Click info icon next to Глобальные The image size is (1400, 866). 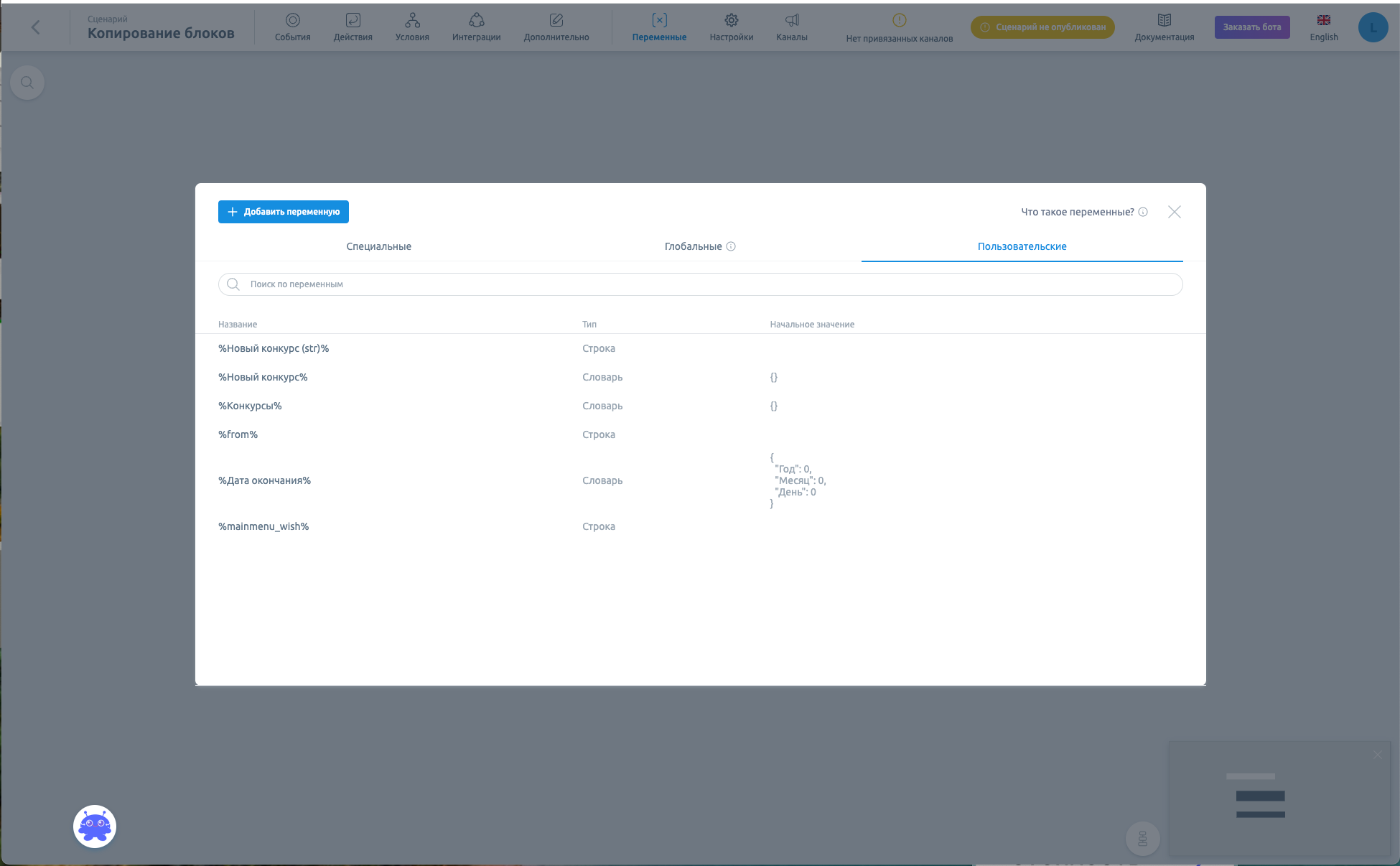click(x=731, y=246)
